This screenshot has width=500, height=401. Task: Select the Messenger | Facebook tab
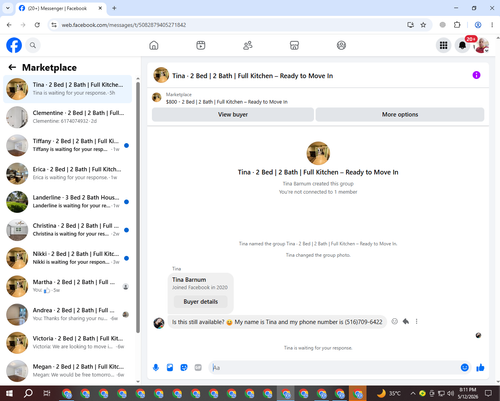61,8
